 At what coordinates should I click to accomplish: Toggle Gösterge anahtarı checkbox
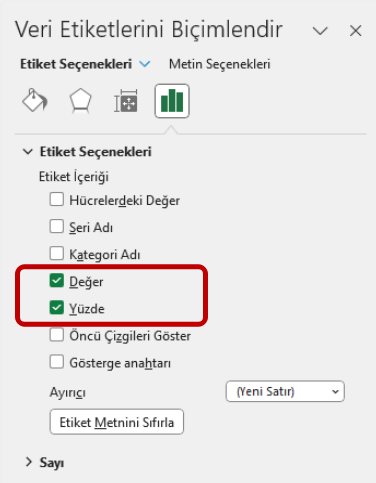57,362
